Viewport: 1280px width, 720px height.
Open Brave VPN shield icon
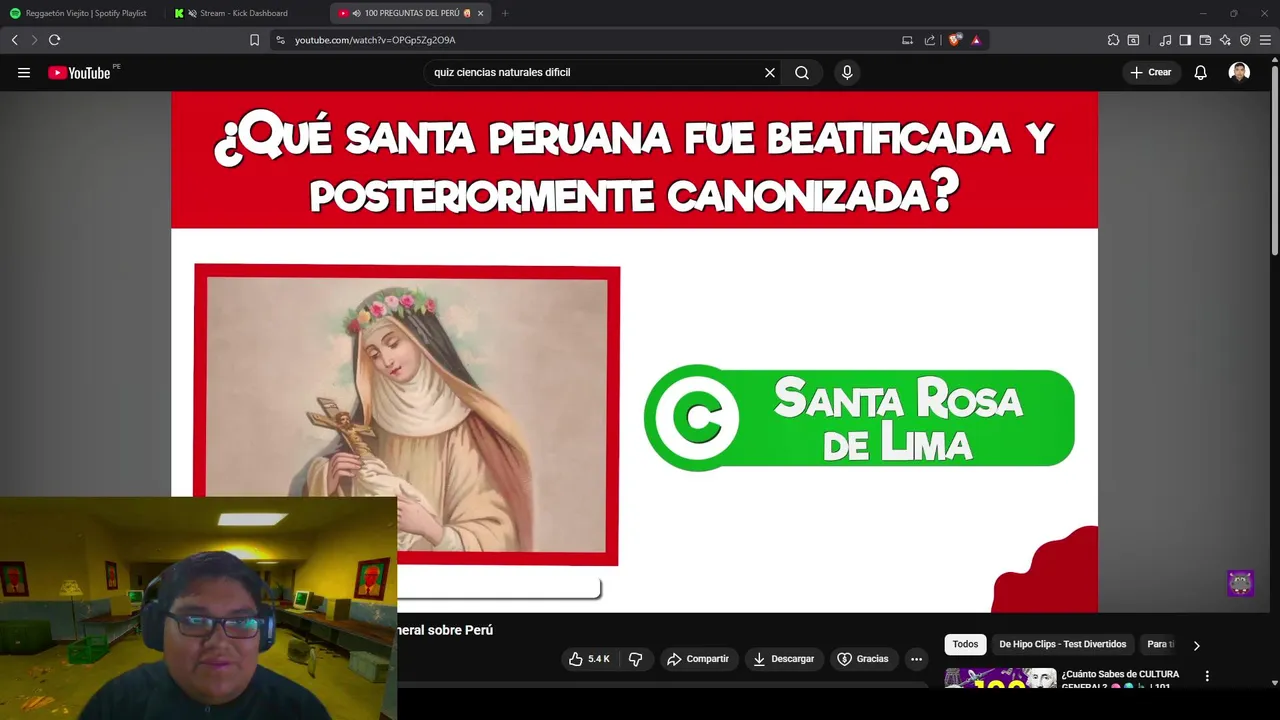pos(1245,40)
